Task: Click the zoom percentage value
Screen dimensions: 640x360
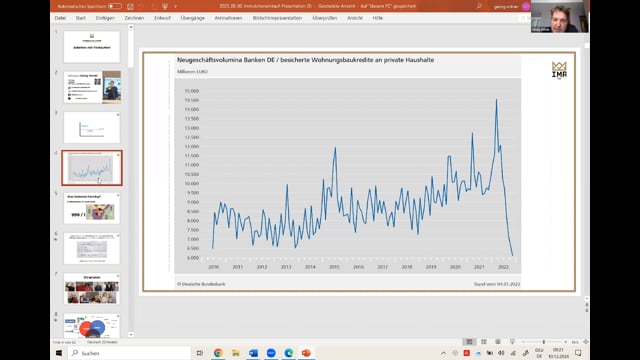Action: tap(575, 342)
